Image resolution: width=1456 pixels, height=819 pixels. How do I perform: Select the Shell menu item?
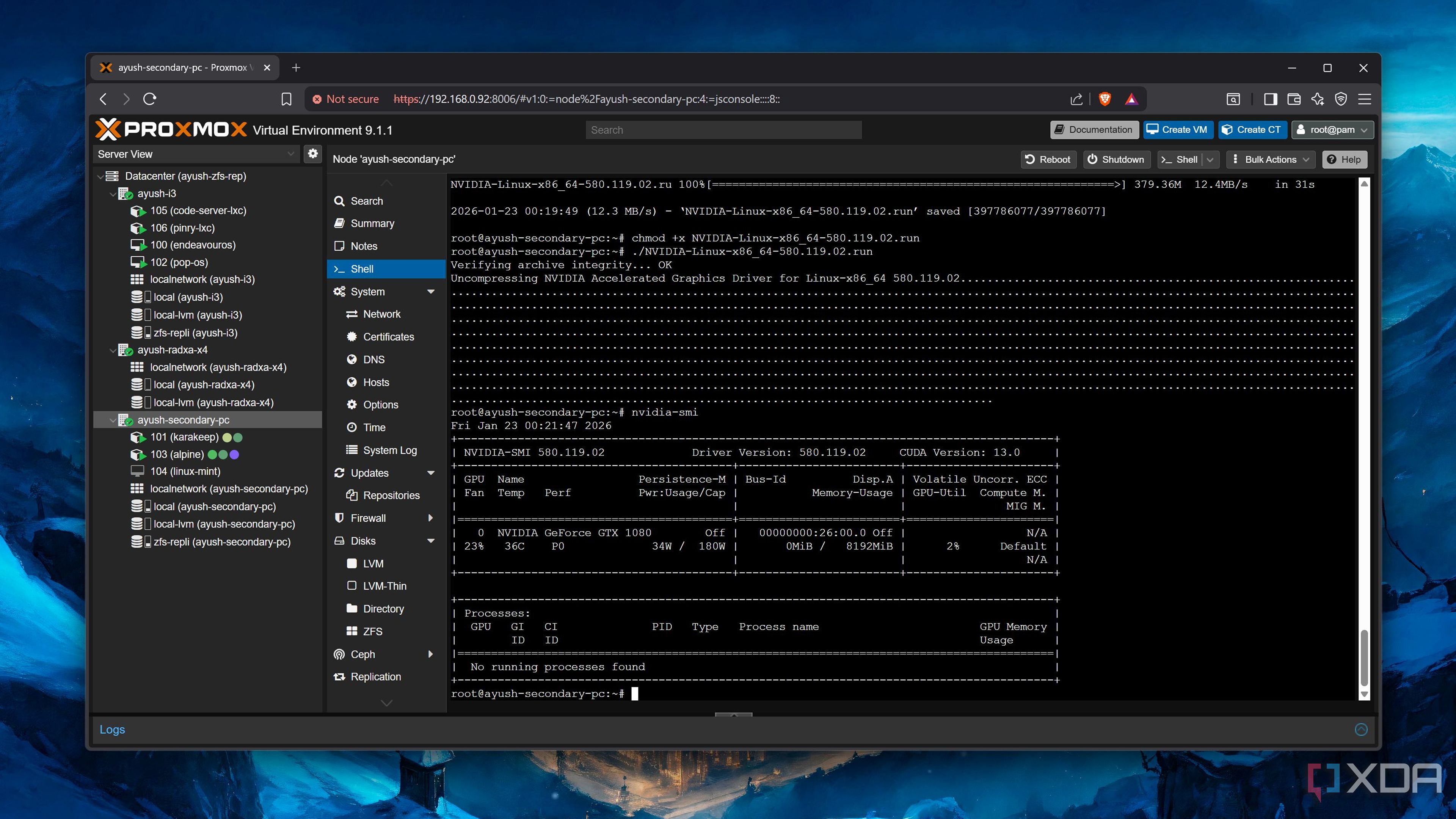coord(386,269)
